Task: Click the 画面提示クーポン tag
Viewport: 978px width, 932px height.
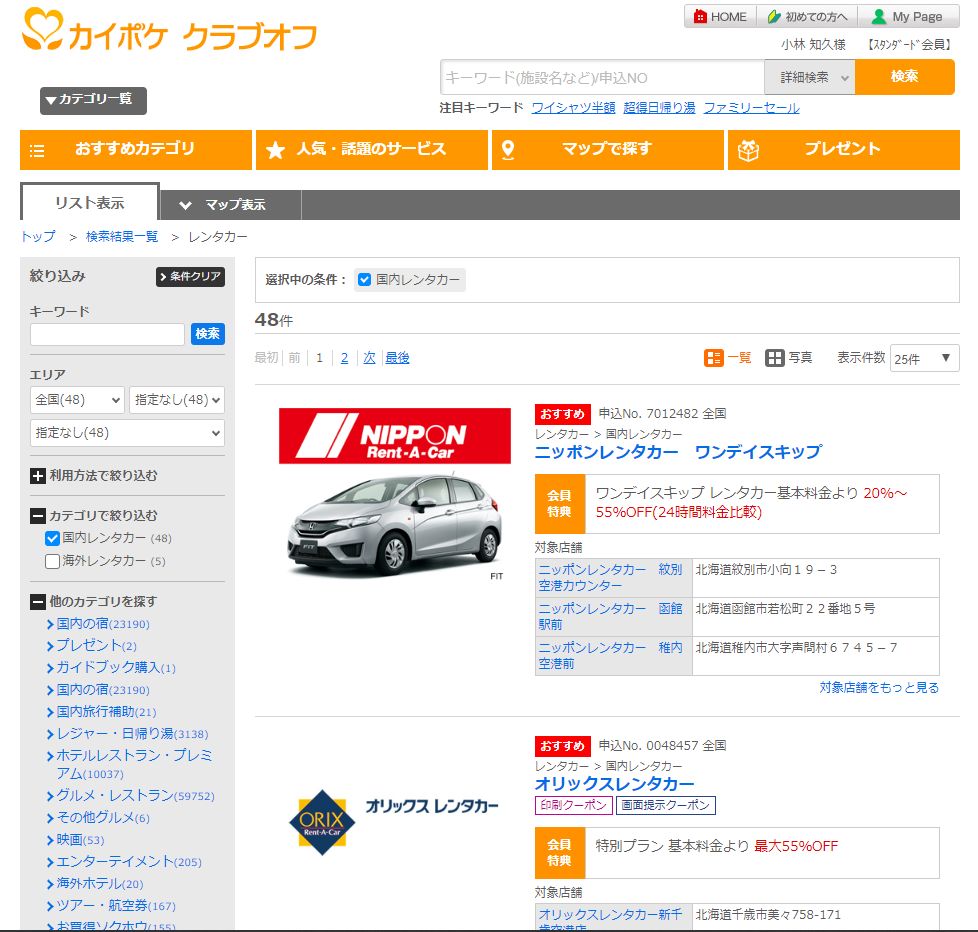Action: [666, 805]
